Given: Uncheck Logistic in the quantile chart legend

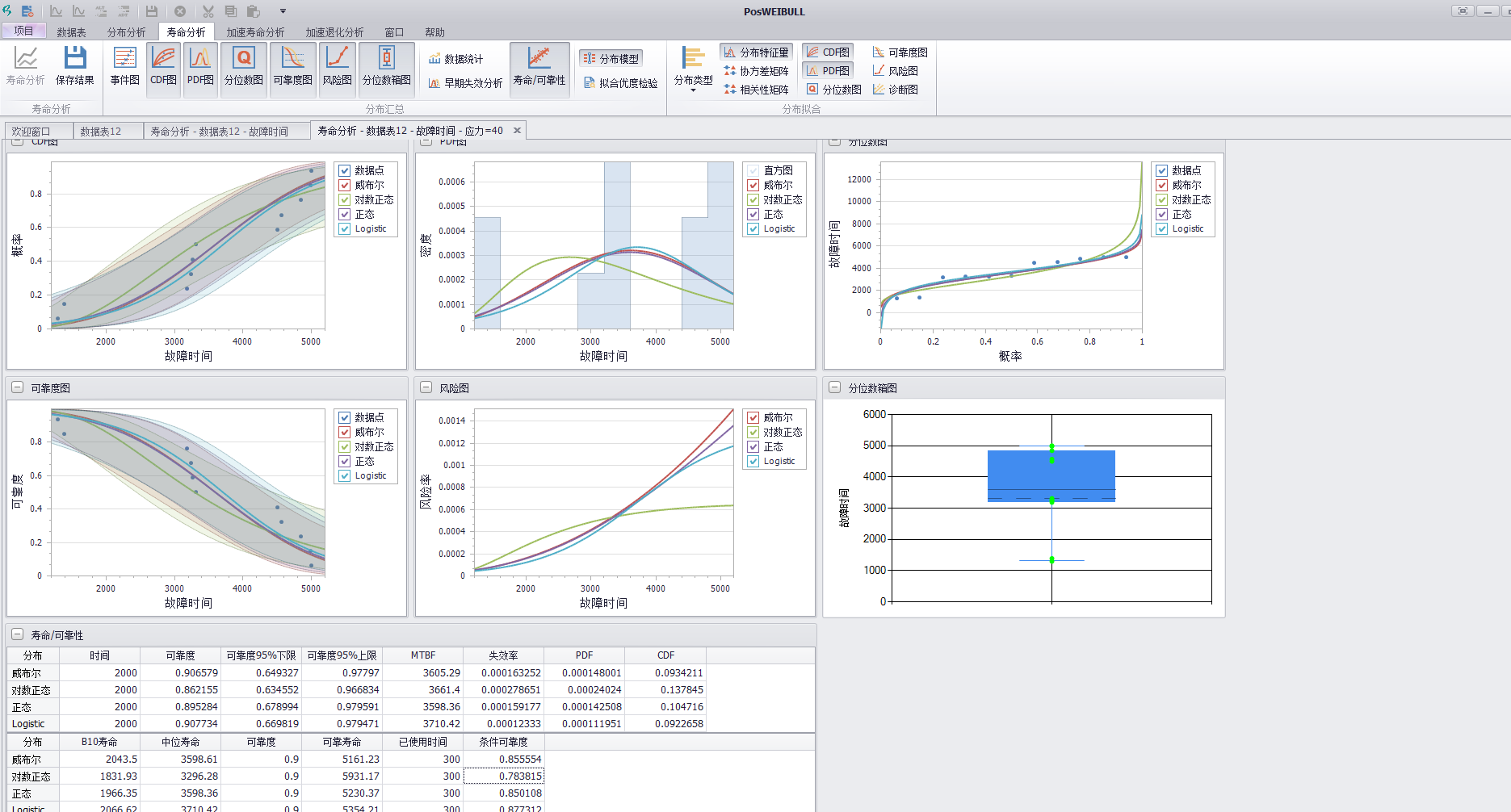Looking at the screenshot, I should [1162, 228].
